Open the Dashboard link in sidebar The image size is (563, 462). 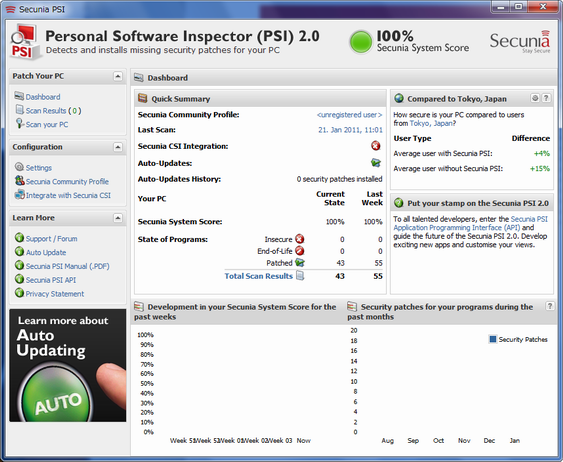(x=43, y=97)
